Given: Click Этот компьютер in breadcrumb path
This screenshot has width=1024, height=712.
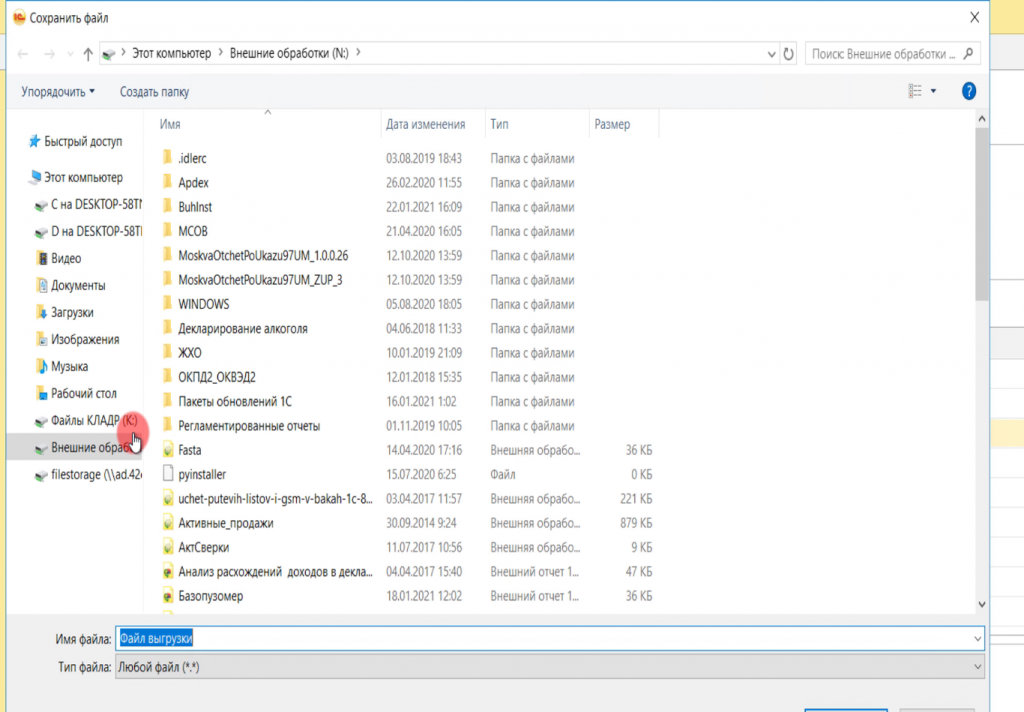Looking at the screenshot, I should click(x=171, y=54).
